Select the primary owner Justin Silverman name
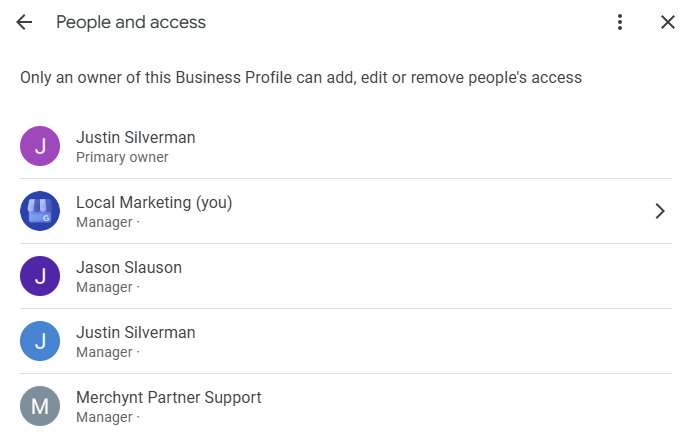This screenshot has width=691, height=448. 136,137
